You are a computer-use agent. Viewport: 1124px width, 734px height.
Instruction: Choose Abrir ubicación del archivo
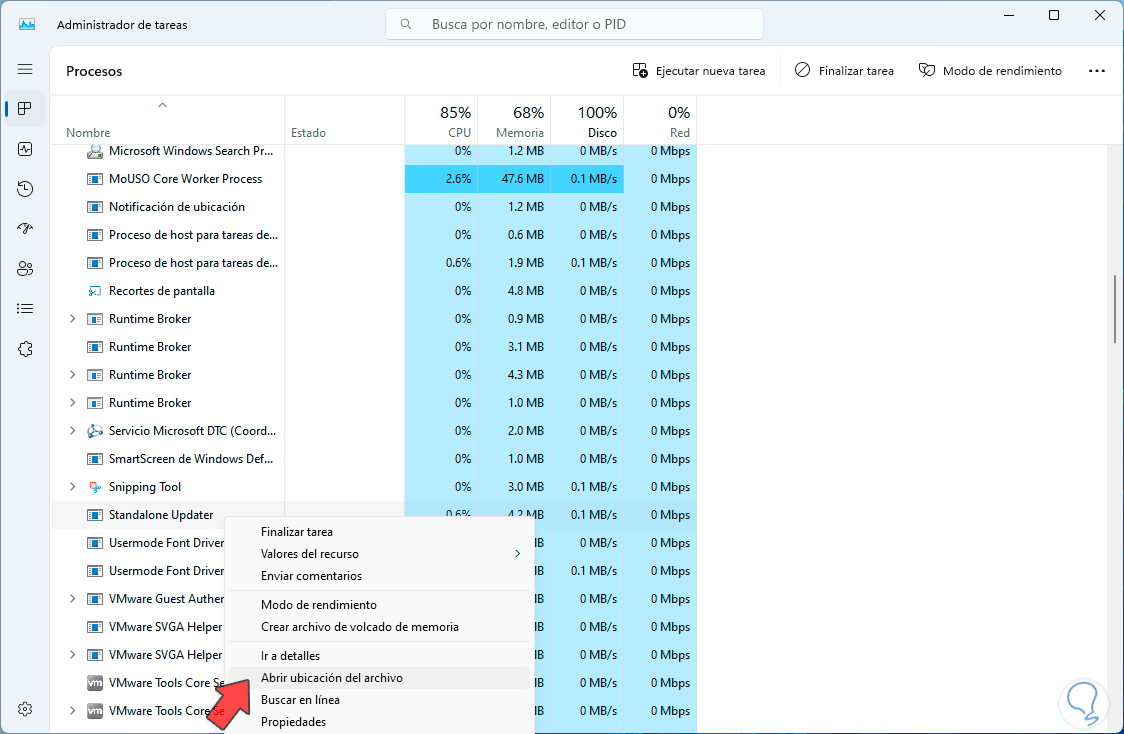(x=379, y=678)
